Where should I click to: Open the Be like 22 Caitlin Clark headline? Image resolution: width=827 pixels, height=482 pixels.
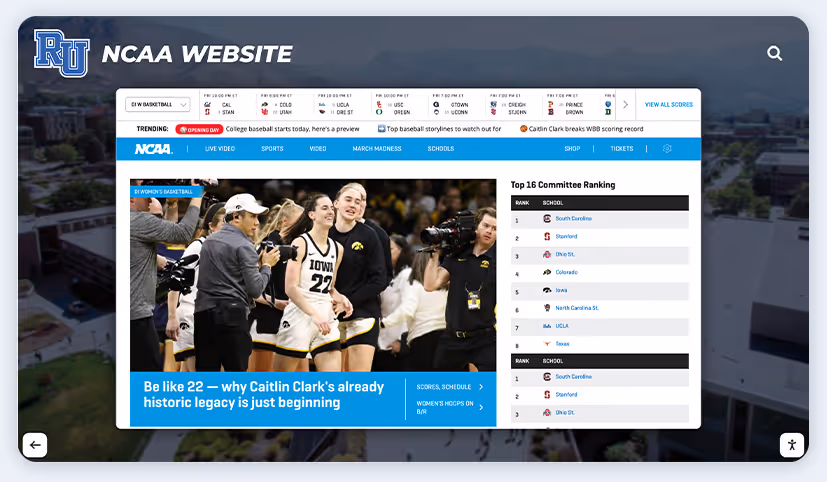pyautogui.click(x=264, y=394)
